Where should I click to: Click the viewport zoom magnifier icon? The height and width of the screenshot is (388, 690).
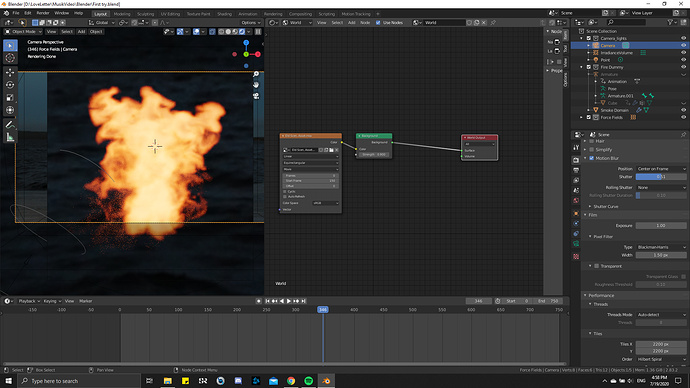click(256, 74)
